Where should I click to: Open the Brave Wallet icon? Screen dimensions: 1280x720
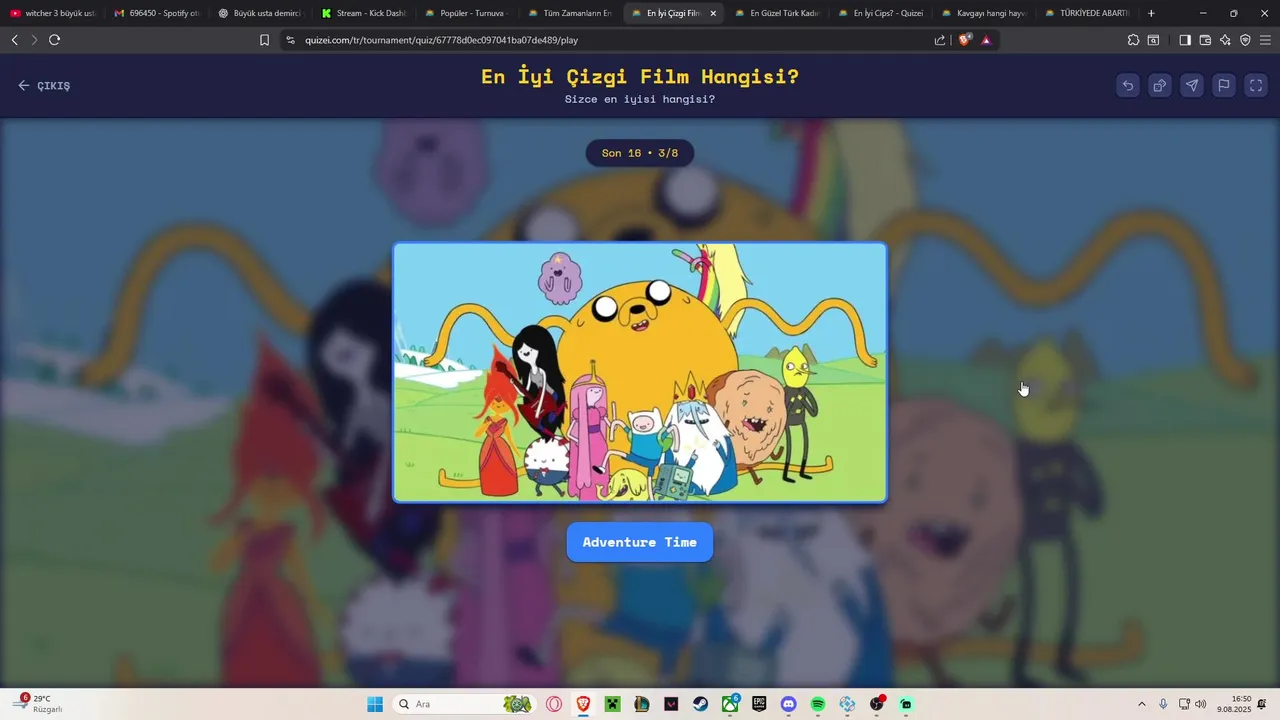point(1205,40)
